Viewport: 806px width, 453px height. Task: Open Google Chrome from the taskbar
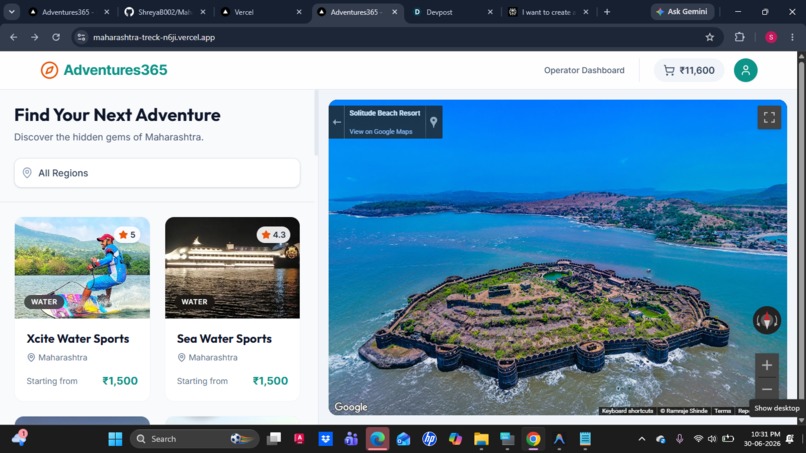pyautogui.click(x=533, y=439)
